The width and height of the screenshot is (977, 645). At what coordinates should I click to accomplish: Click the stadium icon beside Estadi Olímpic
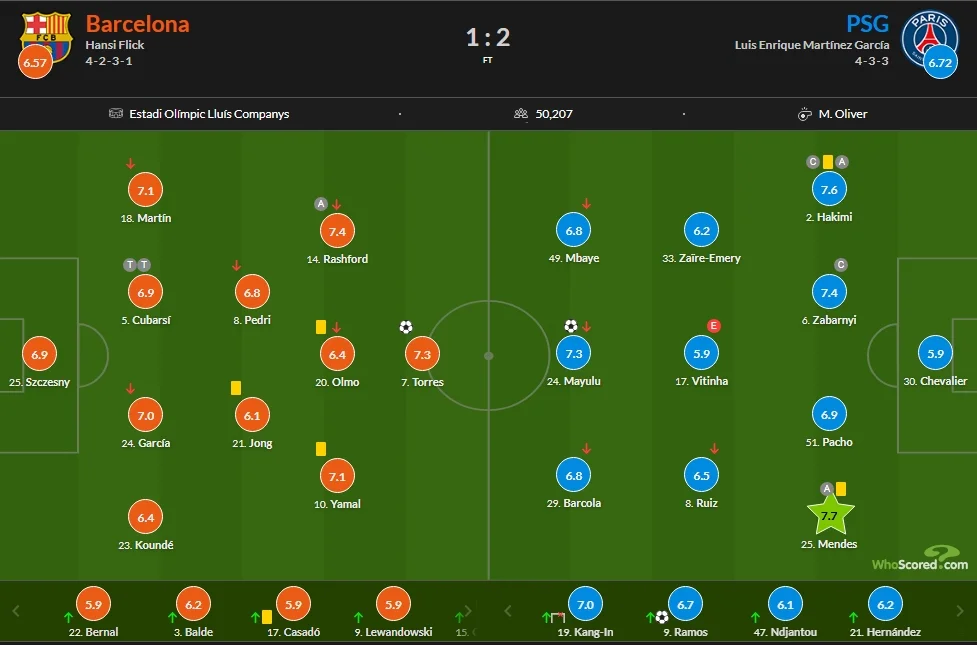click(116, 114)
